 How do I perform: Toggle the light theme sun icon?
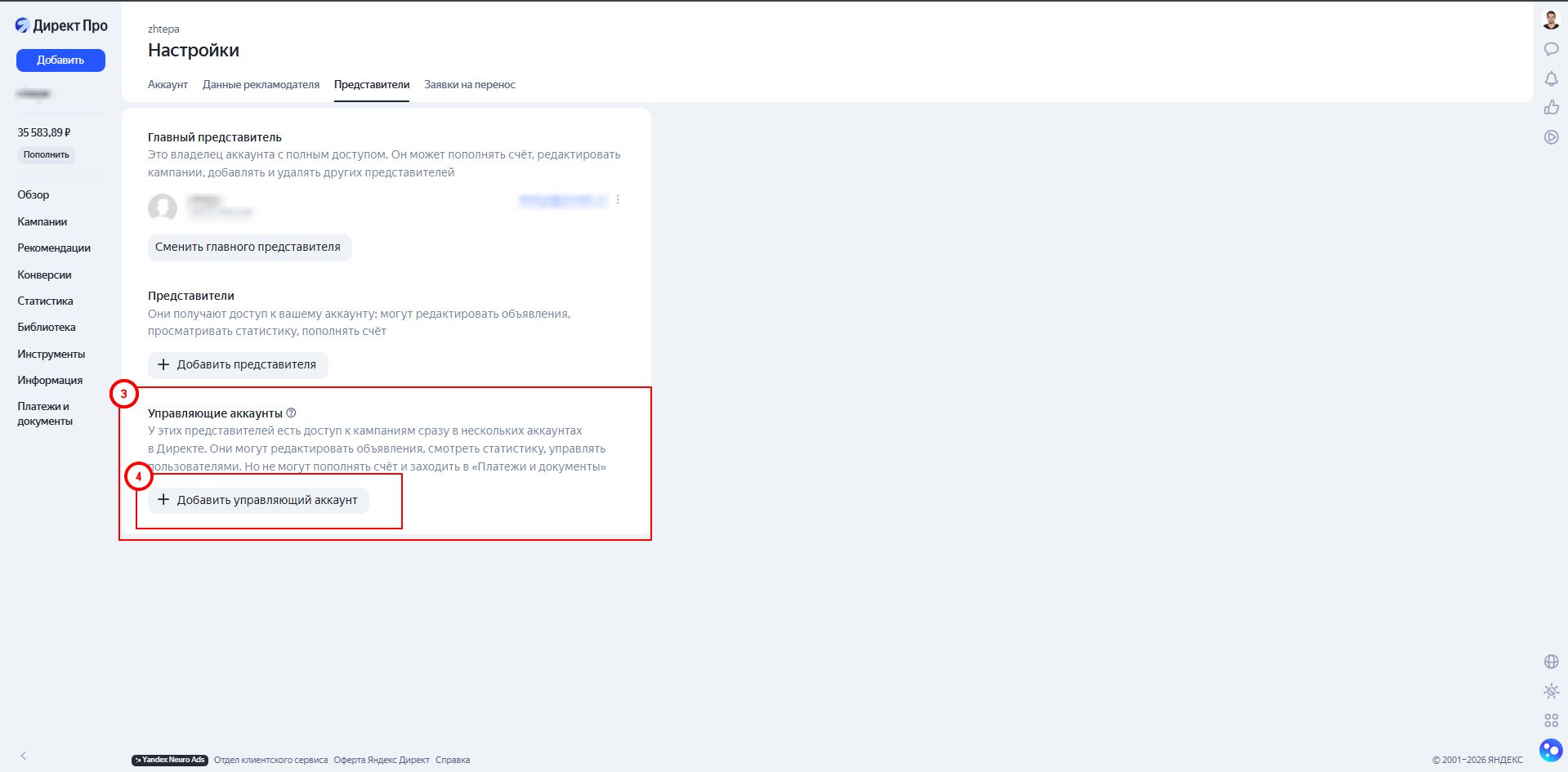pyautogui.click(x=1551, y=691)
